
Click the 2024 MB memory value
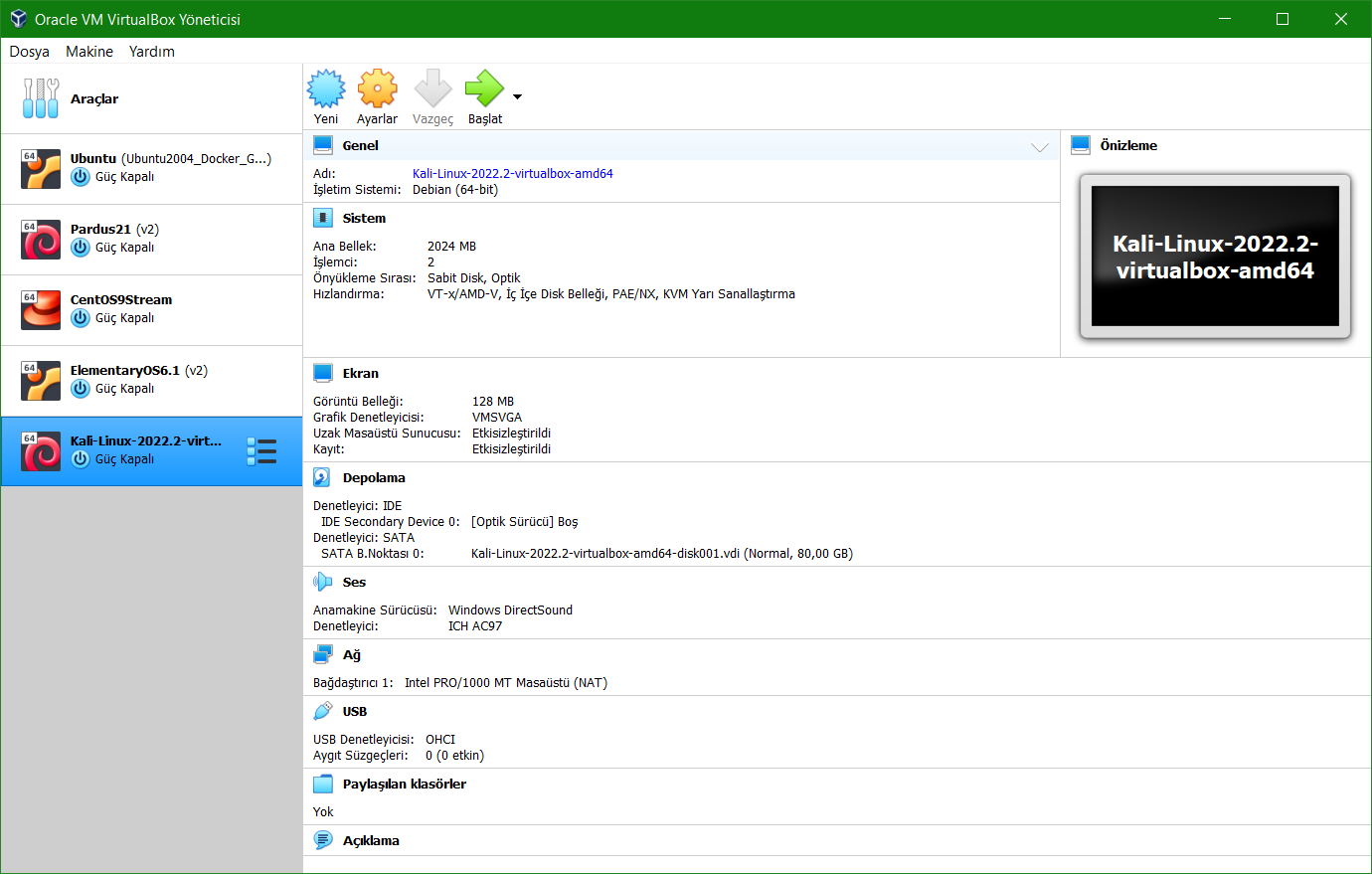(x=451, y=246)
